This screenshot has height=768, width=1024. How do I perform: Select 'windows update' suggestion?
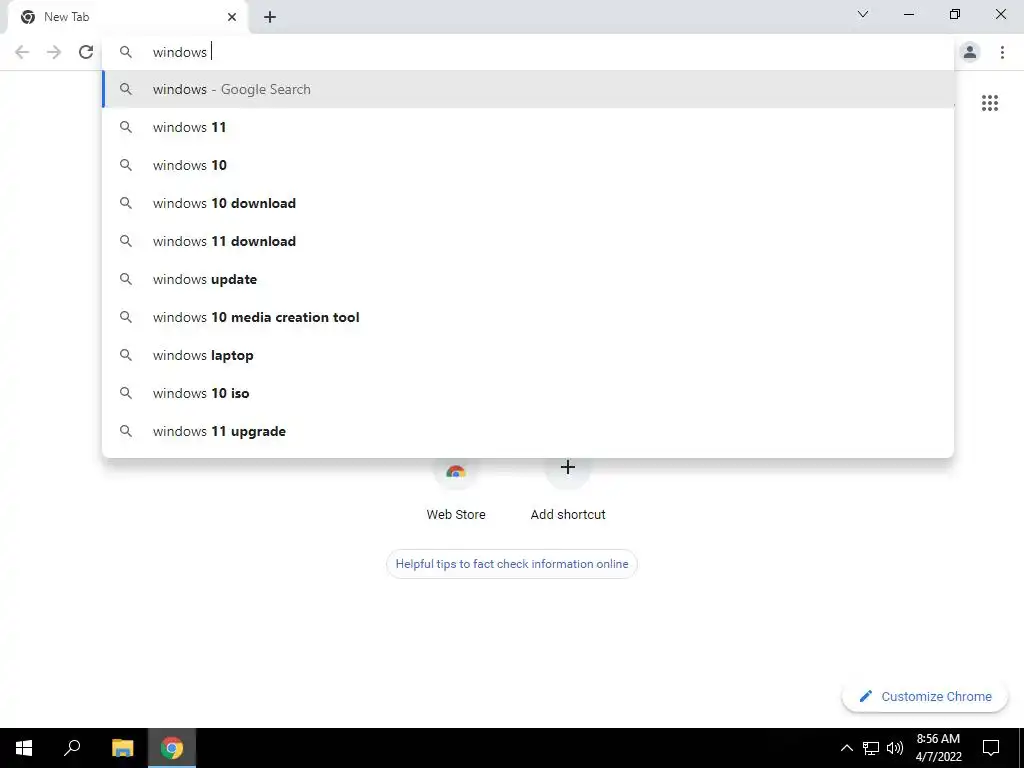(x=528, y=279)
